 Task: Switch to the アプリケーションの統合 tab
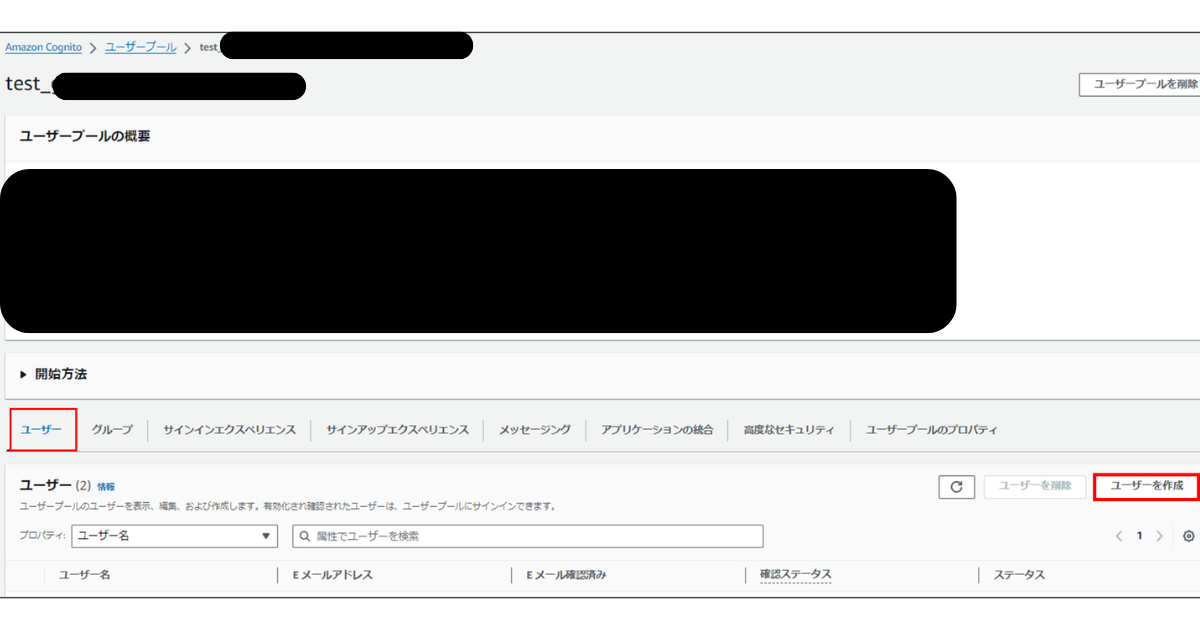tap(658, 429)
